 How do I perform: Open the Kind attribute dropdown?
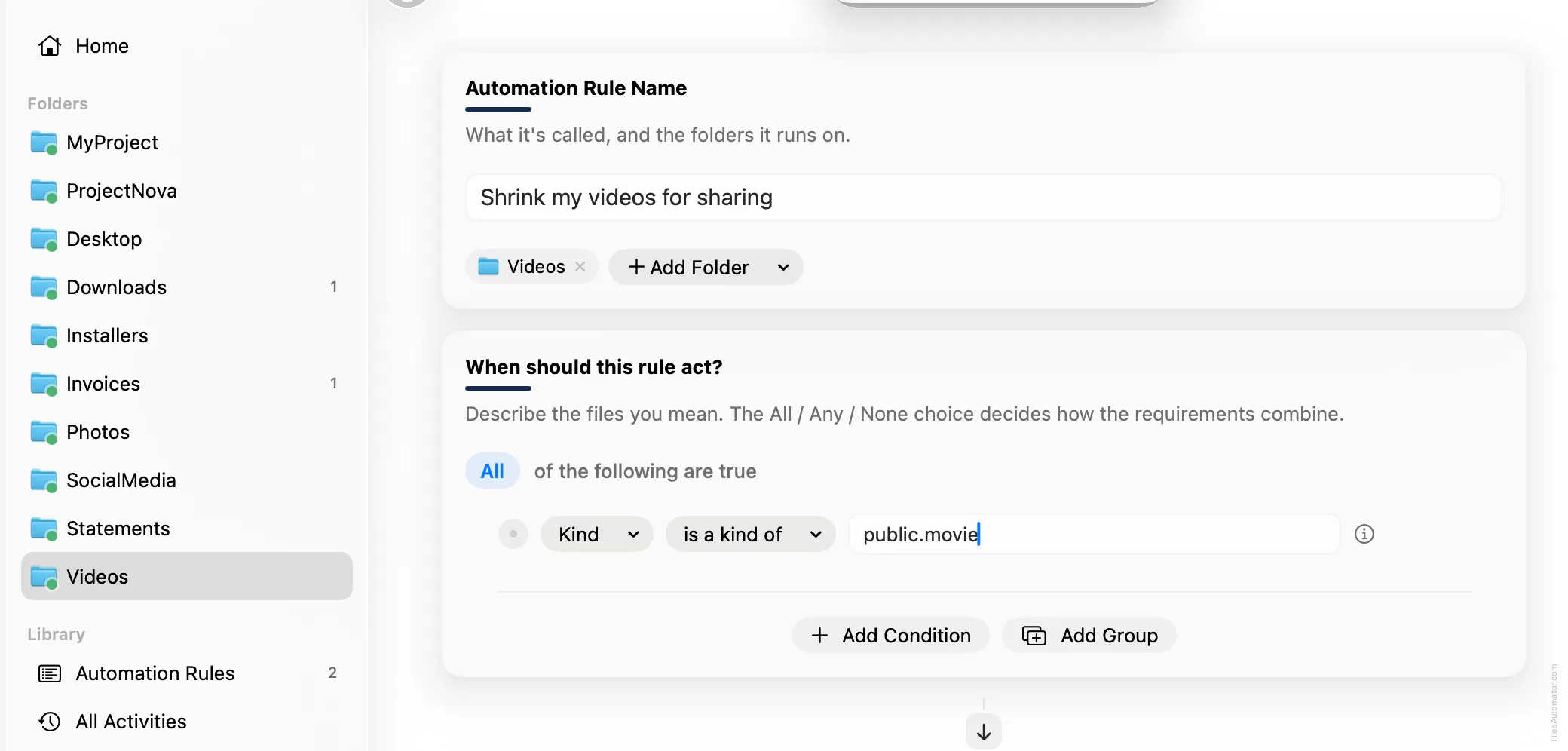[x=596, y=534]
